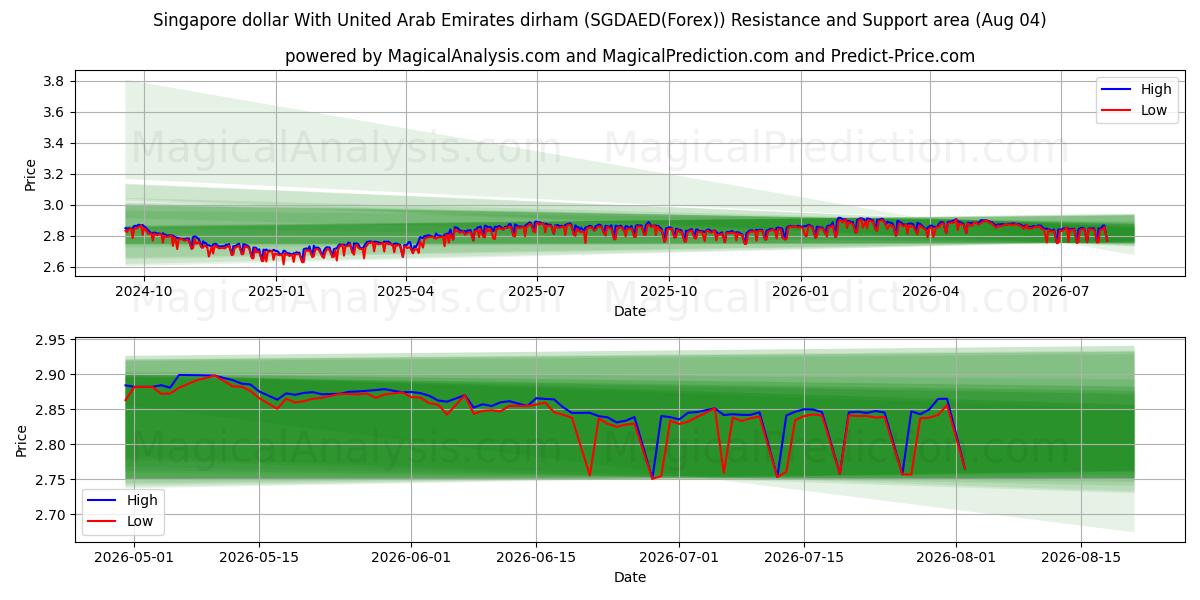Click the '2025-07' x-axis tick label
This screenshot has width=1200, height=600.
pyautogui.click(x=537, y=291)
